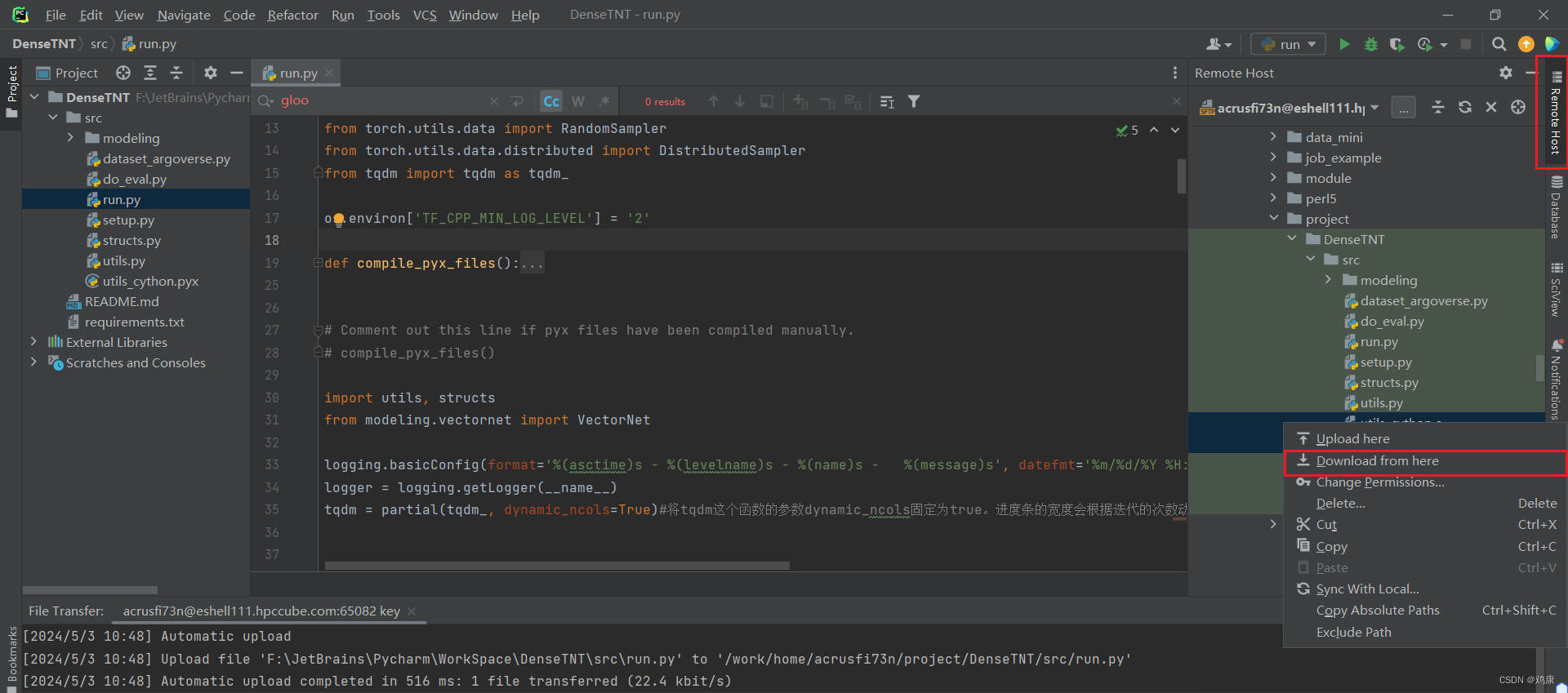Image resolution: width=1568 pixels, height=693 pixels.
Task: Select Change Permissions in context menu
Action: (x=1425, y=482)
